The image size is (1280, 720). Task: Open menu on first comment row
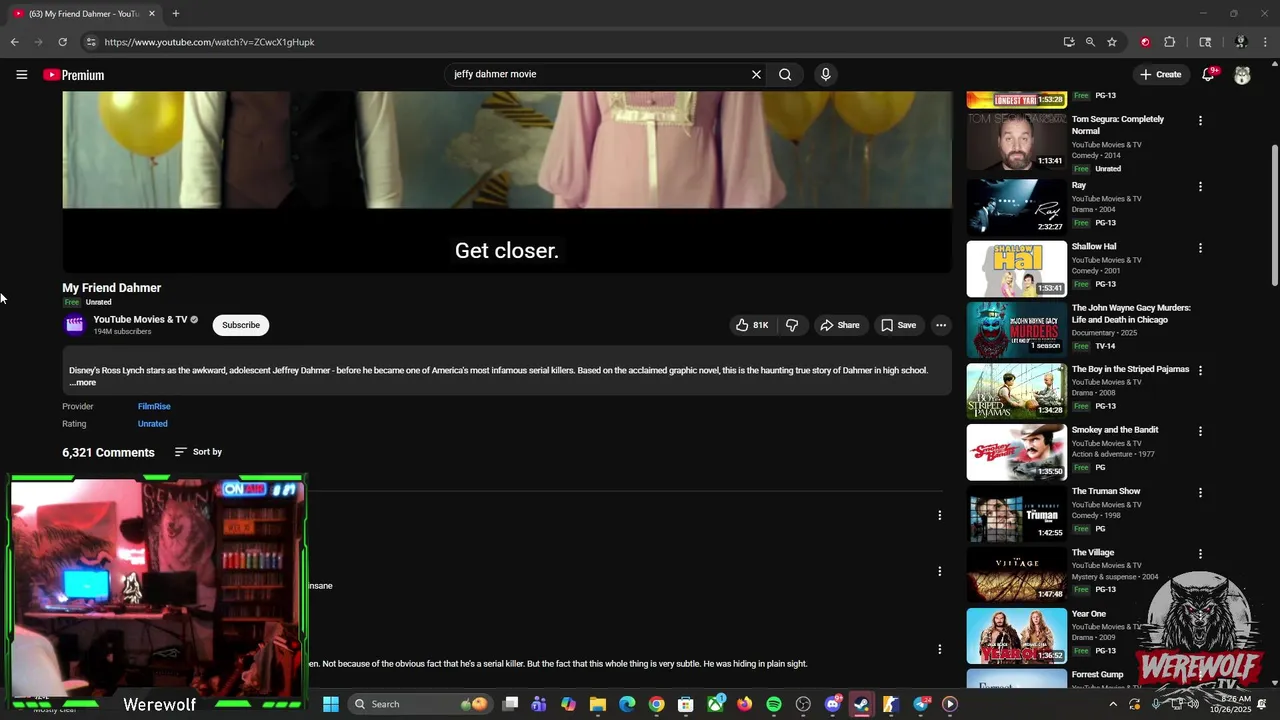point(939,515)
